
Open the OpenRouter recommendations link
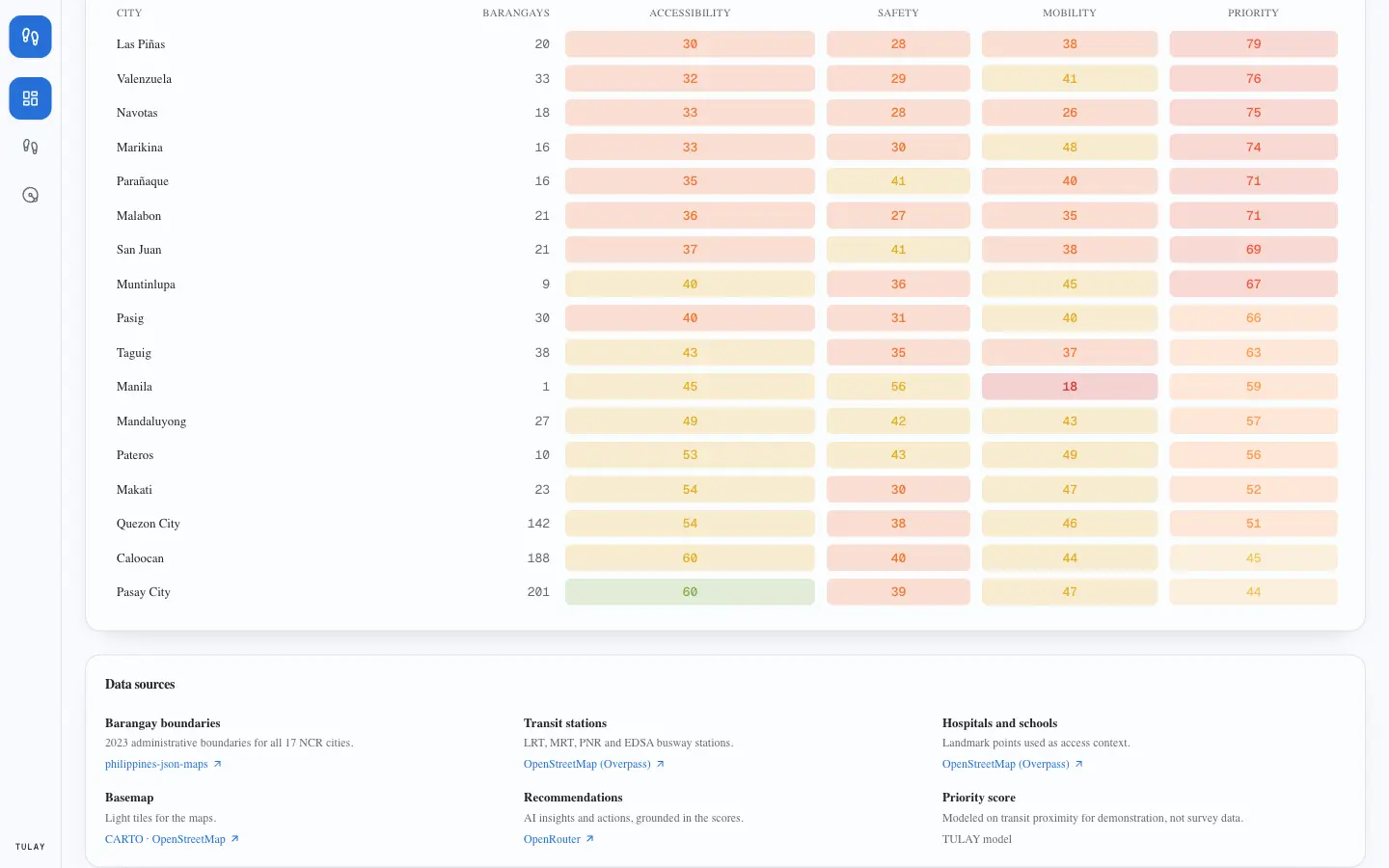(x=558, y=839)
